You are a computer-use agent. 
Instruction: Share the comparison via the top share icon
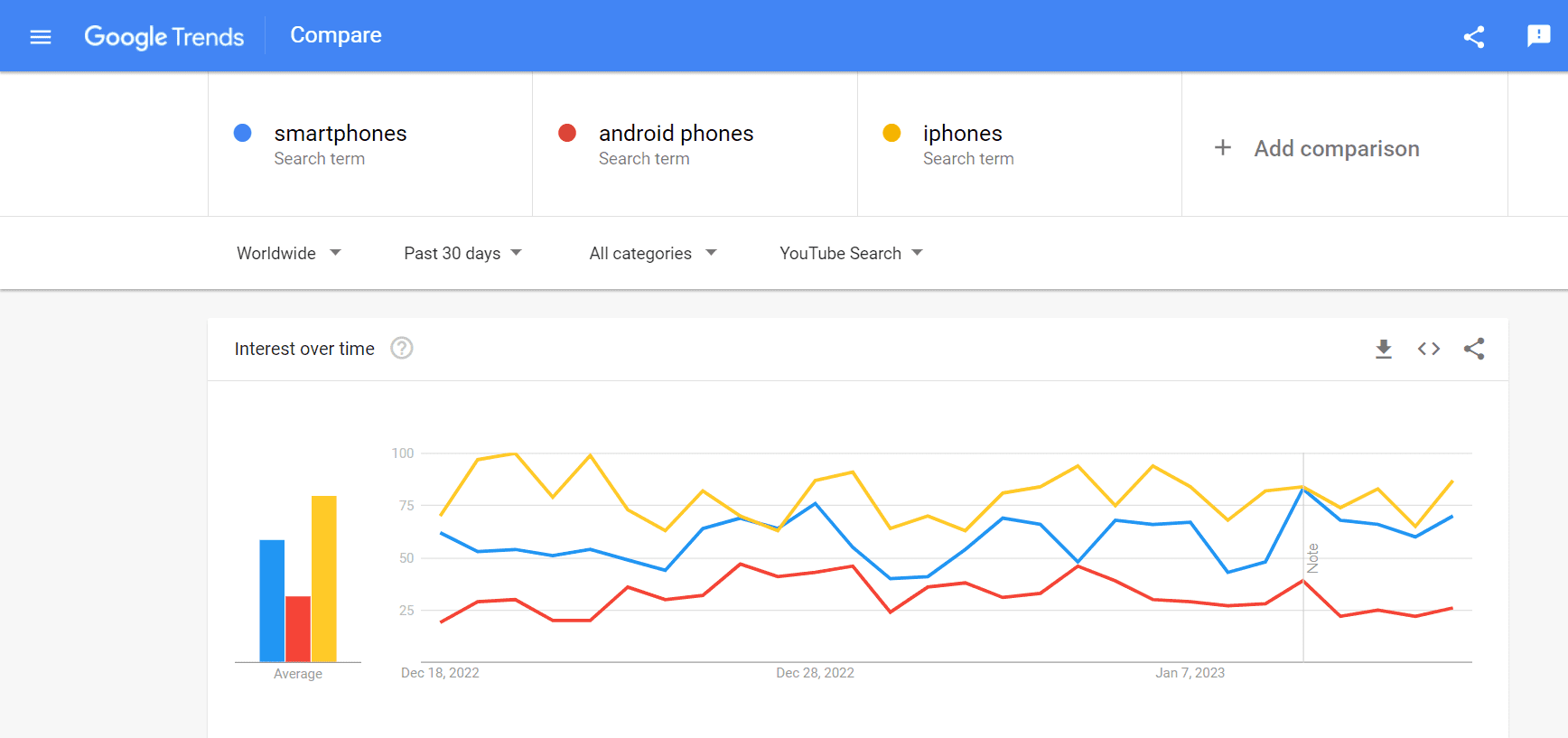1474,37
